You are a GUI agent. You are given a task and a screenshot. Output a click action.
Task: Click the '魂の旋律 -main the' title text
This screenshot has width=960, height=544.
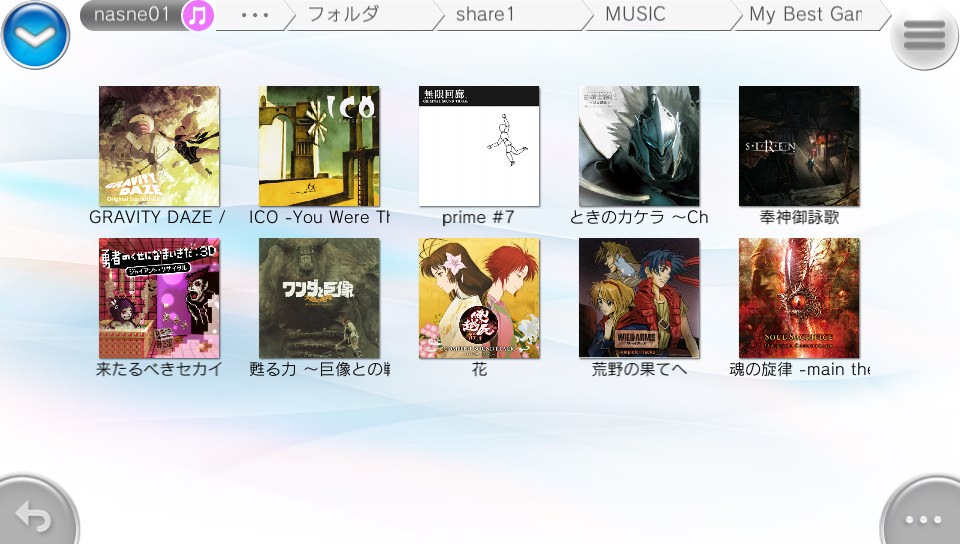coord(799,369)
